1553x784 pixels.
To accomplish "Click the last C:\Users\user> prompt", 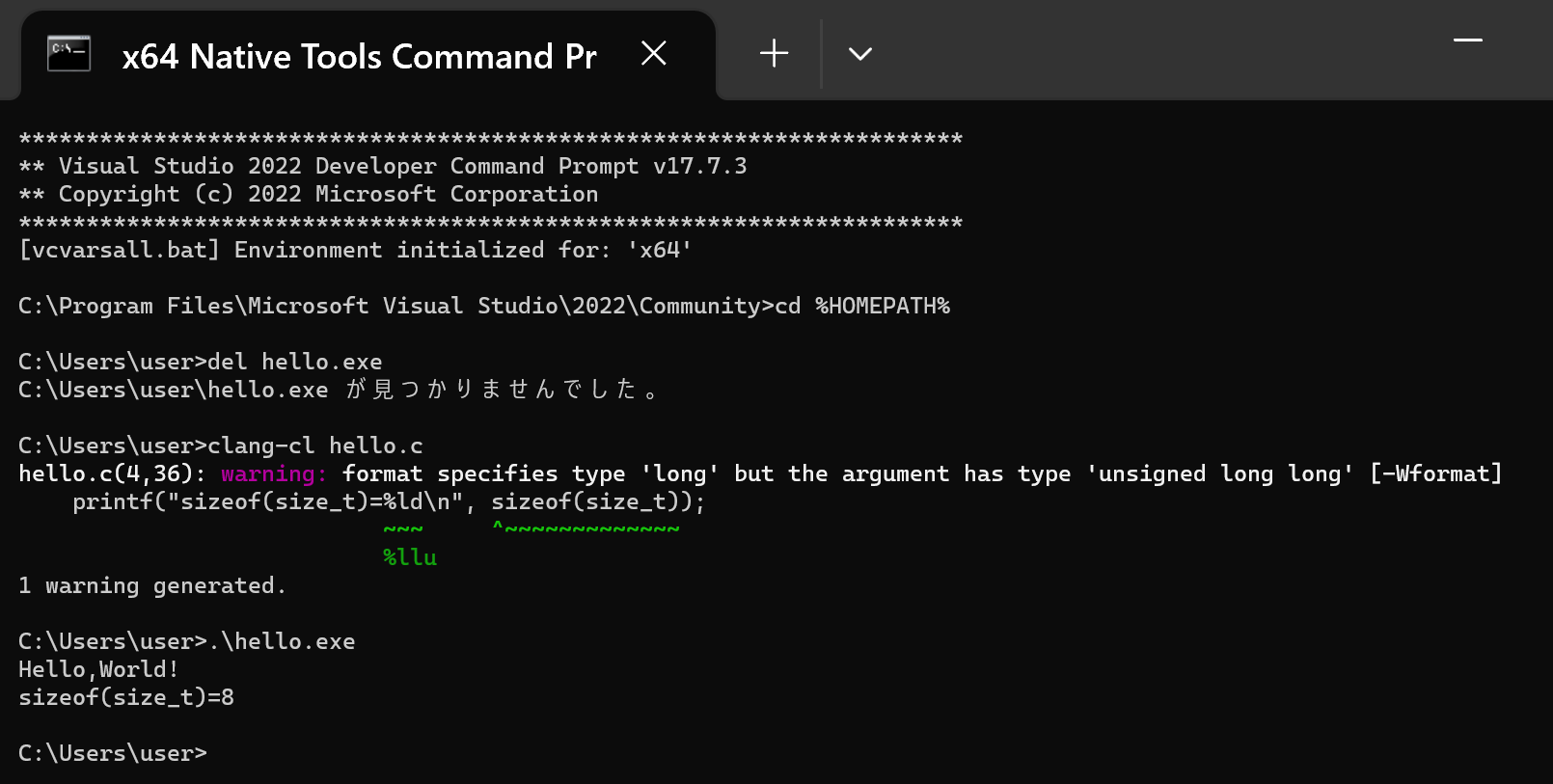I will (x=113, y=753).
